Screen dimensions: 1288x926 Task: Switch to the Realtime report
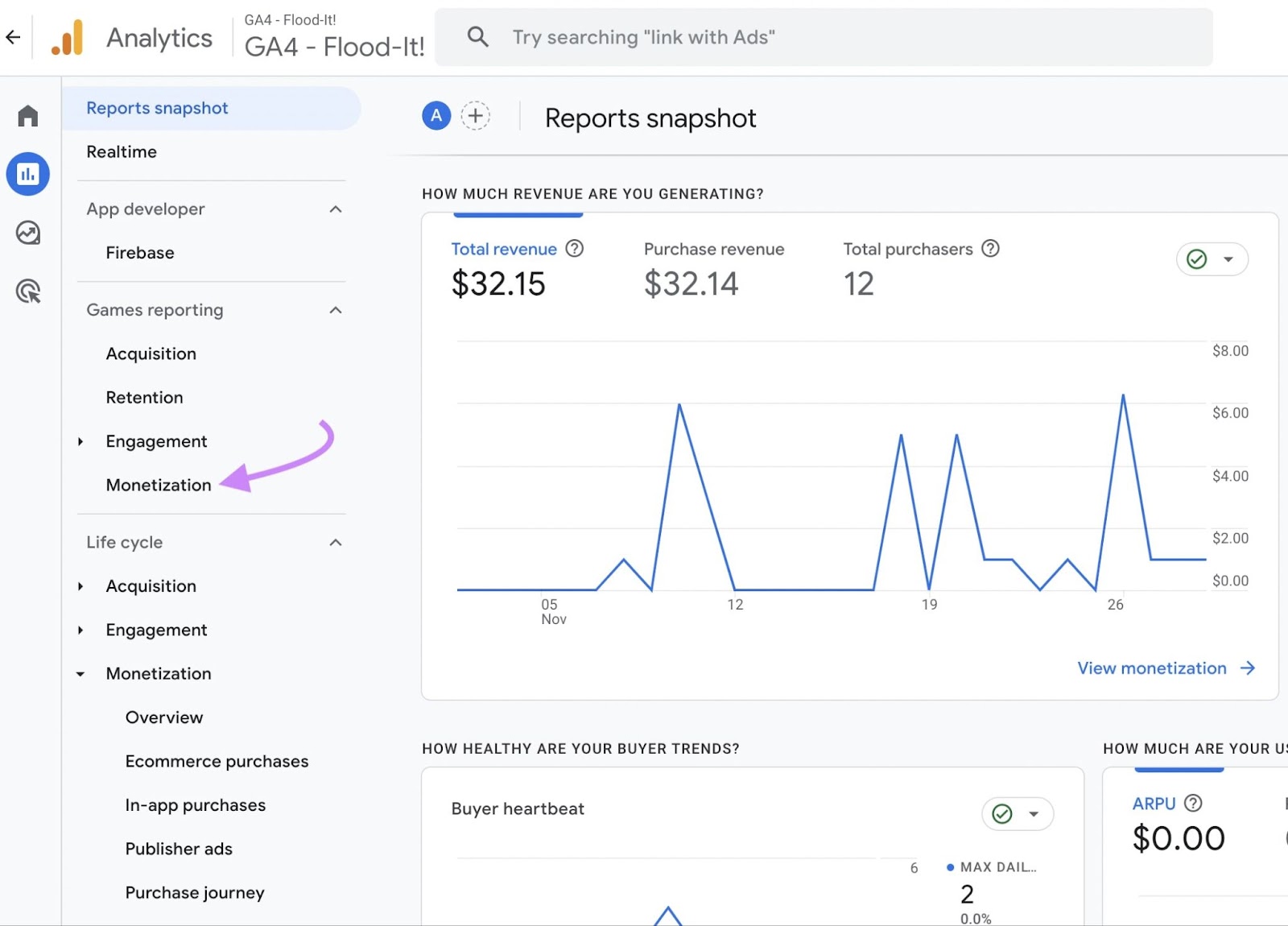pos(122,151)
